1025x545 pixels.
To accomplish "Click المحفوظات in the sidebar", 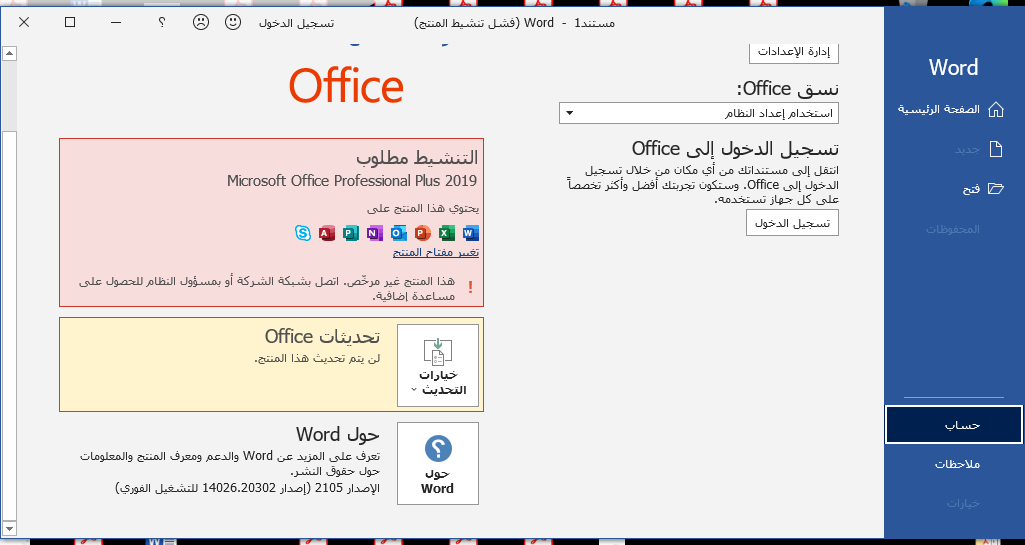I will [x=952, y=229].
